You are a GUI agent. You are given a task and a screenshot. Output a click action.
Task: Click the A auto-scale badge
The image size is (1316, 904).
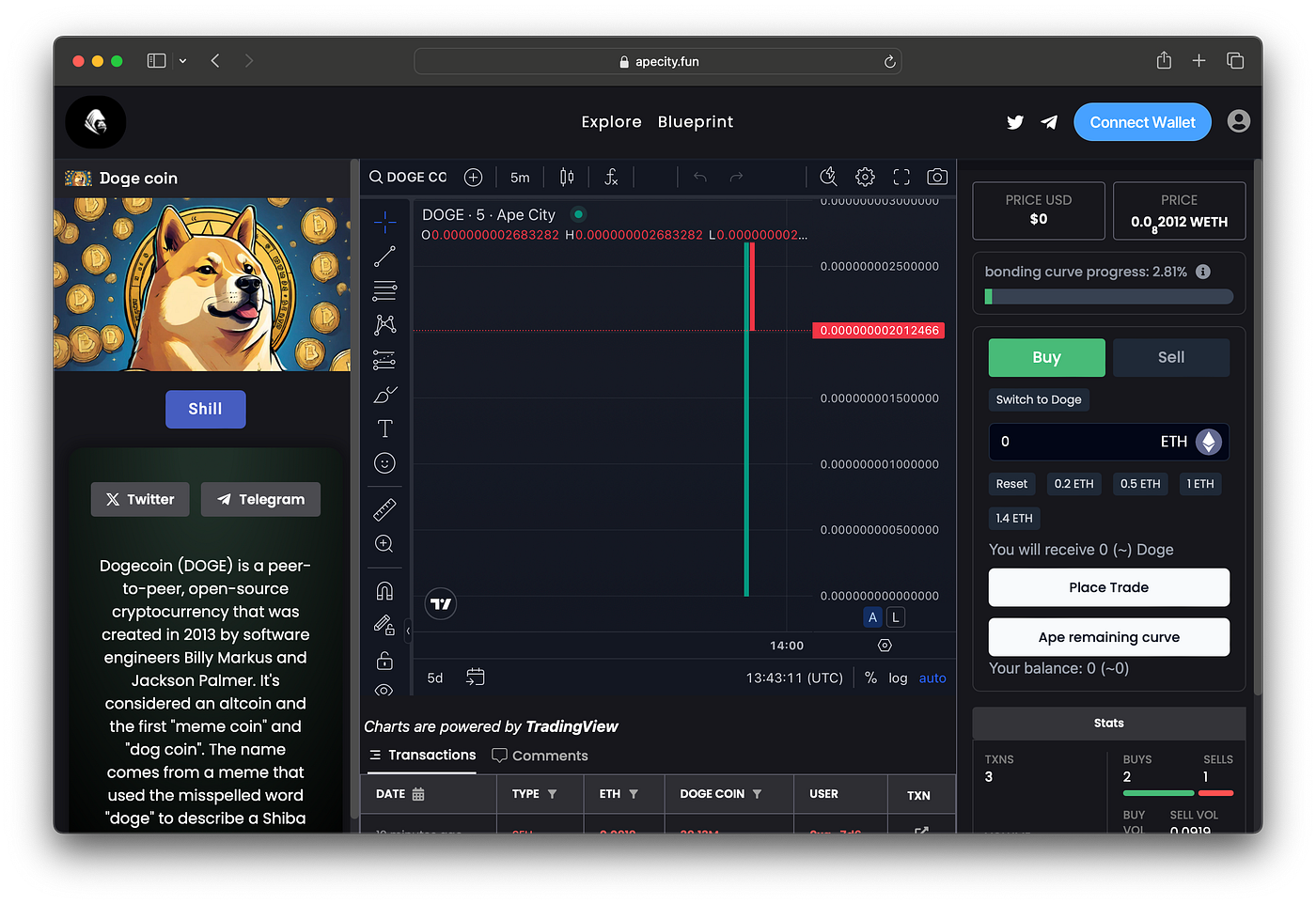[872, 617]
